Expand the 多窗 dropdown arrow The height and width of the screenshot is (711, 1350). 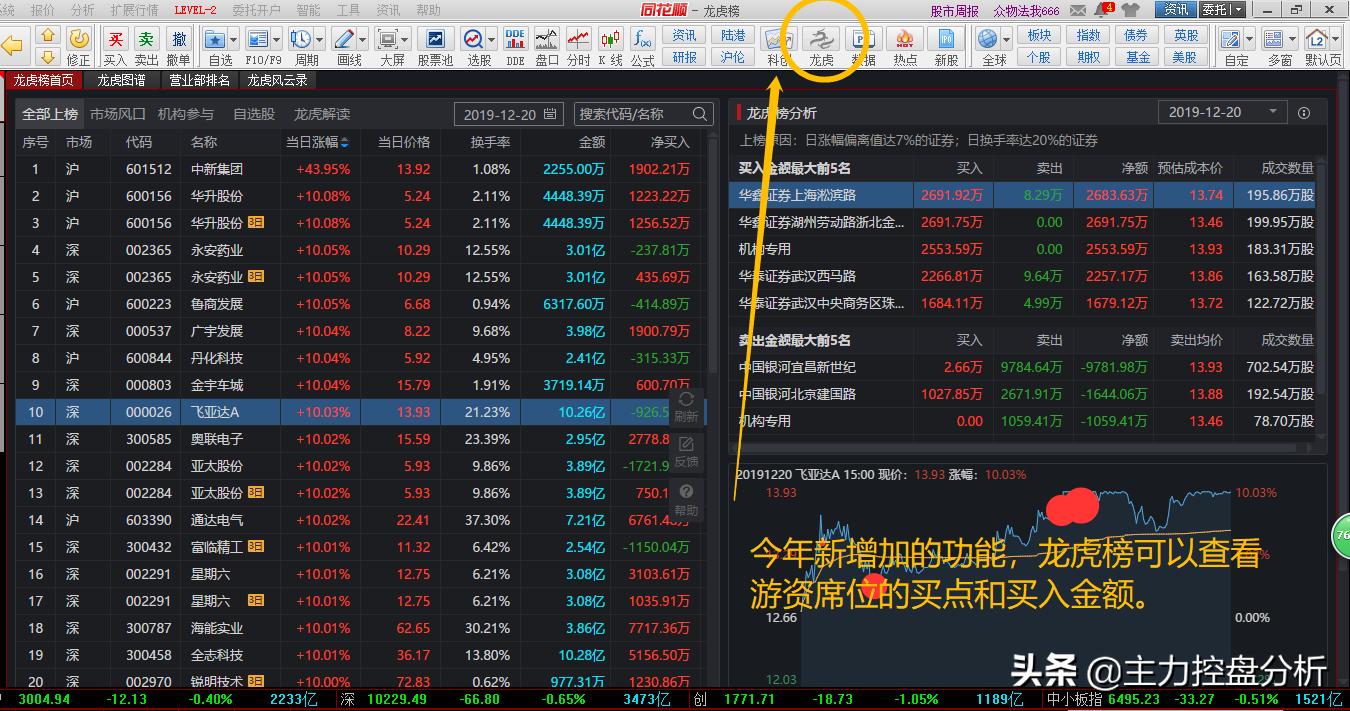click(1290, 40)
